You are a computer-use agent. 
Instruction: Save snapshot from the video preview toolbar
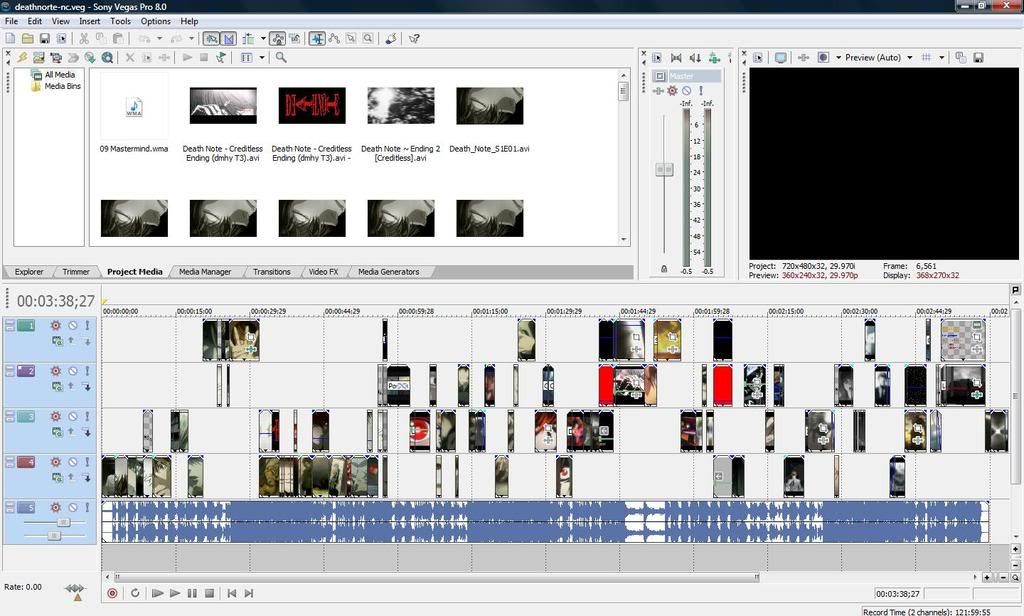click(978, 58)
